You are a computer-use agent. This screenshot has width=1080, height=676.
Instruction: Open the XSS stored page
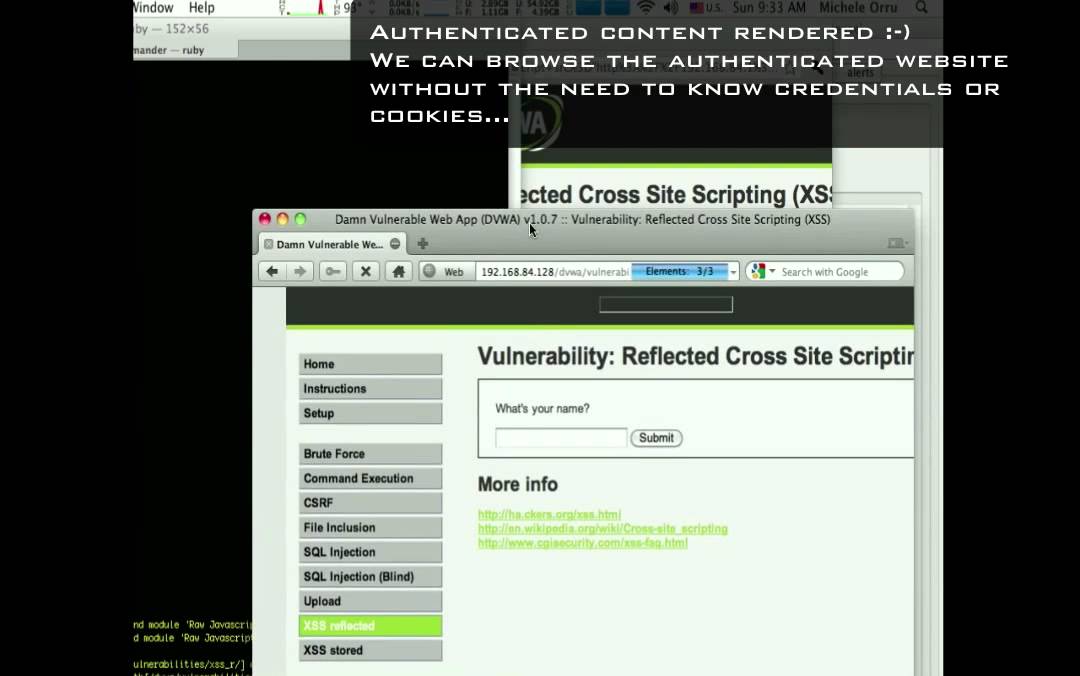(371, 651)
